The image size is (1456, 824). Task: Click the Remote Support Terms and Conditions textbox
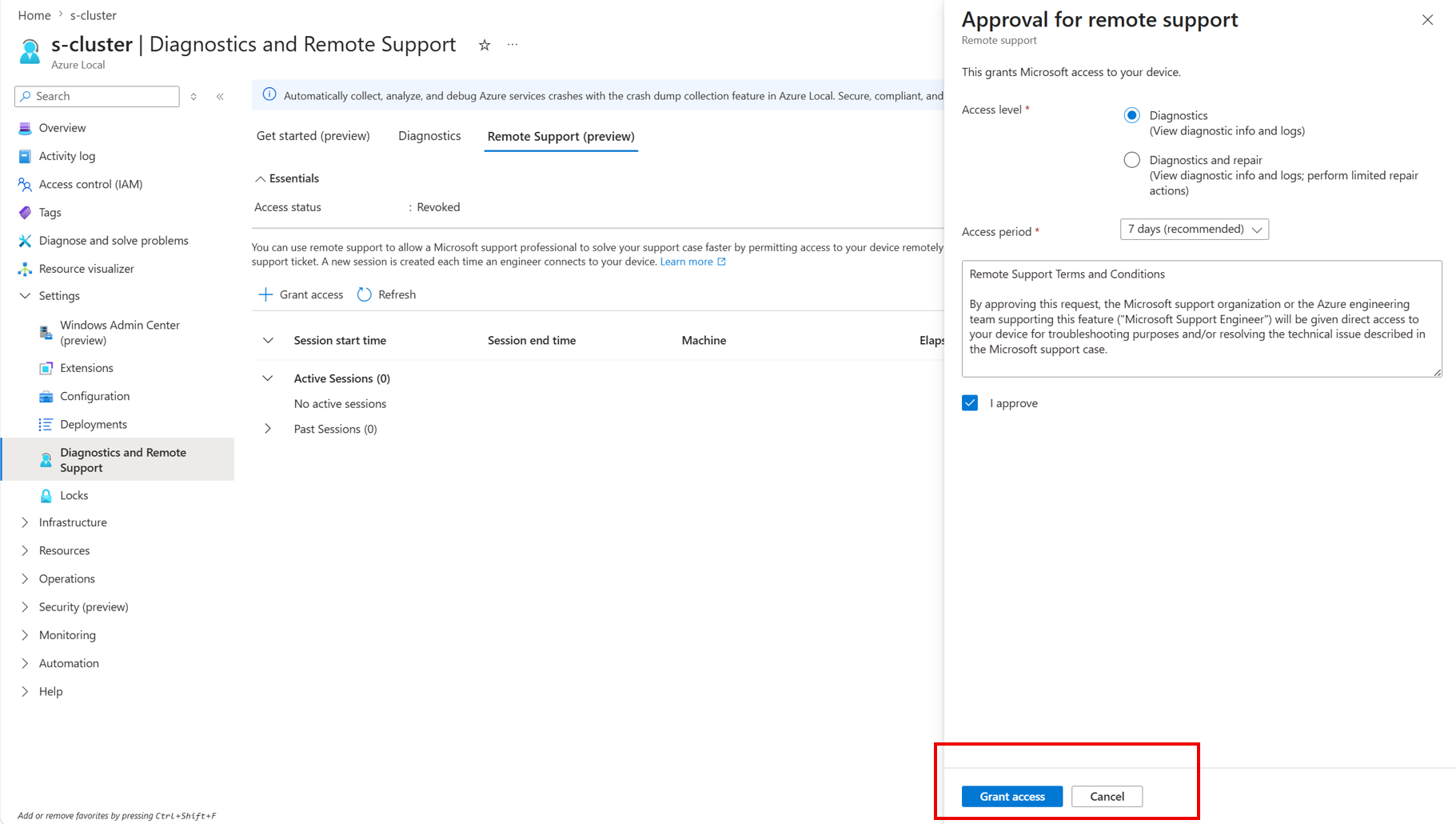point(1202,318)
